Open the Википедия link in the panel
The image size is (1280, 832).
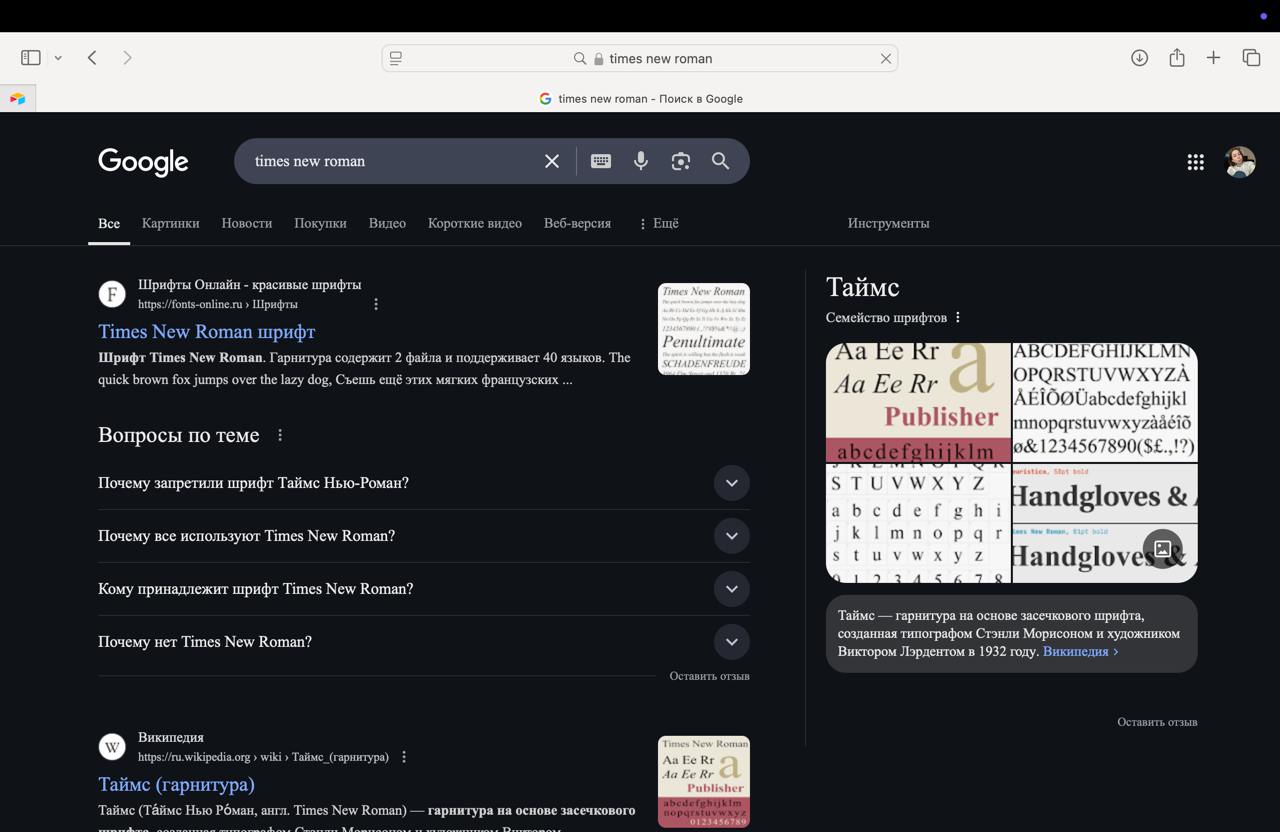[1080, 651]
